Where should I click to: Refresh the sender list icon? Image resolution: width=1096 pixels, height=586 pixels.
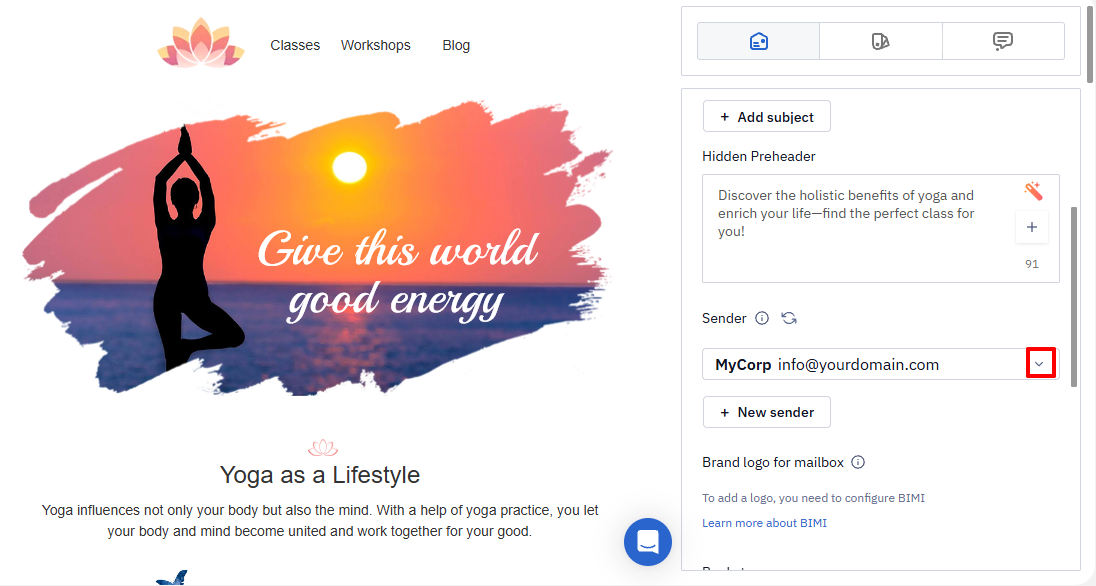(x=789, y=318)
